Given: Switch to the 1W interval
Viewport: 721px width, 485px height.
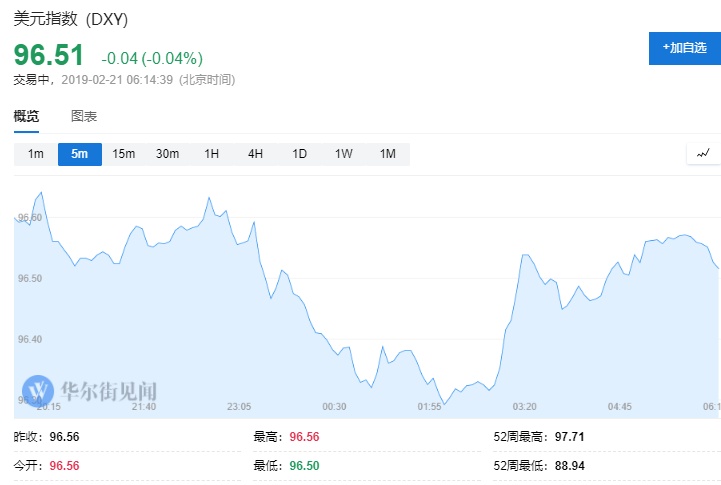Looking at the screenshot, I should click(x=343, y=154).
